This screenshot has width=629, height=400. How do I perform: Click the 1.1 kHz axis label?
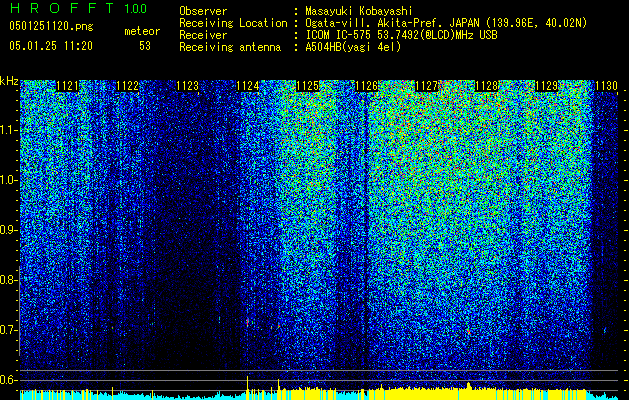[x=9, y=130]
